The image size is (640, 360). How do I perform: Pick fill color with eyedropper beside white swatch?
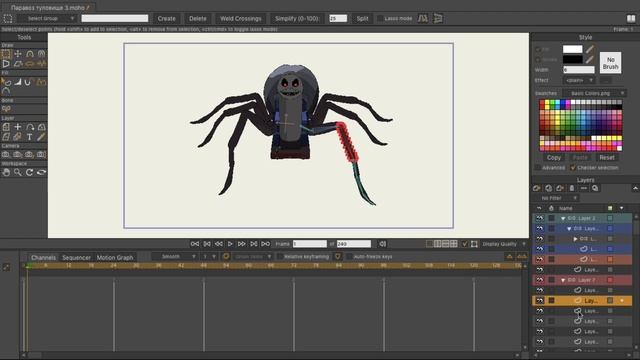[x=590, y=49]
